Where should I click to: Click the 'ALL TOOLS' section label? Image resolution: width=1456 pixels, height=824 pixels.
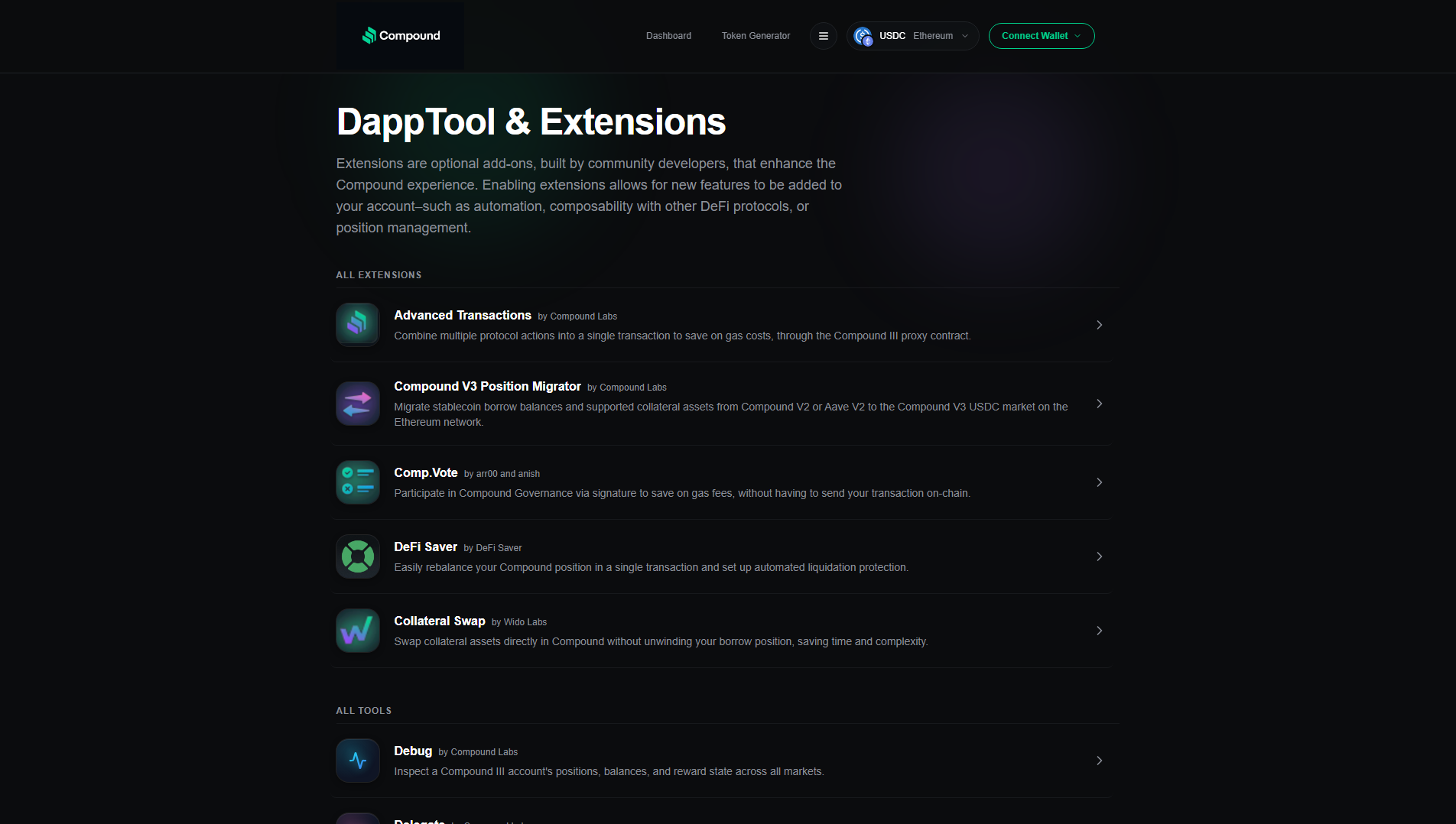tap(364, 711)
